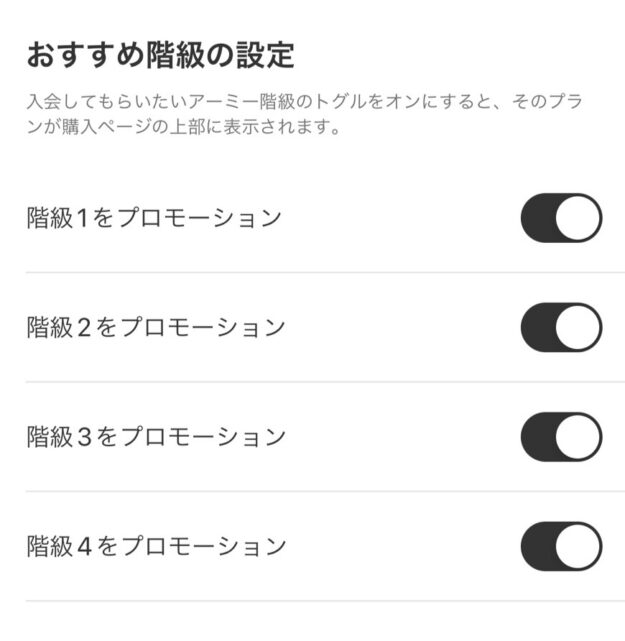Turn off 階級3をプロモーション toggle

pos(561,437)
